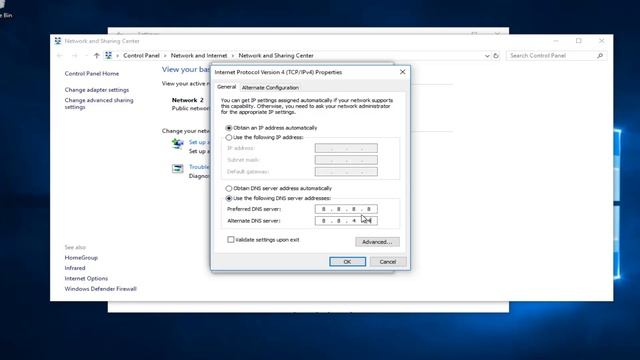
Task: Select Use the following DNS server addresses
Action: click(229, 198)
